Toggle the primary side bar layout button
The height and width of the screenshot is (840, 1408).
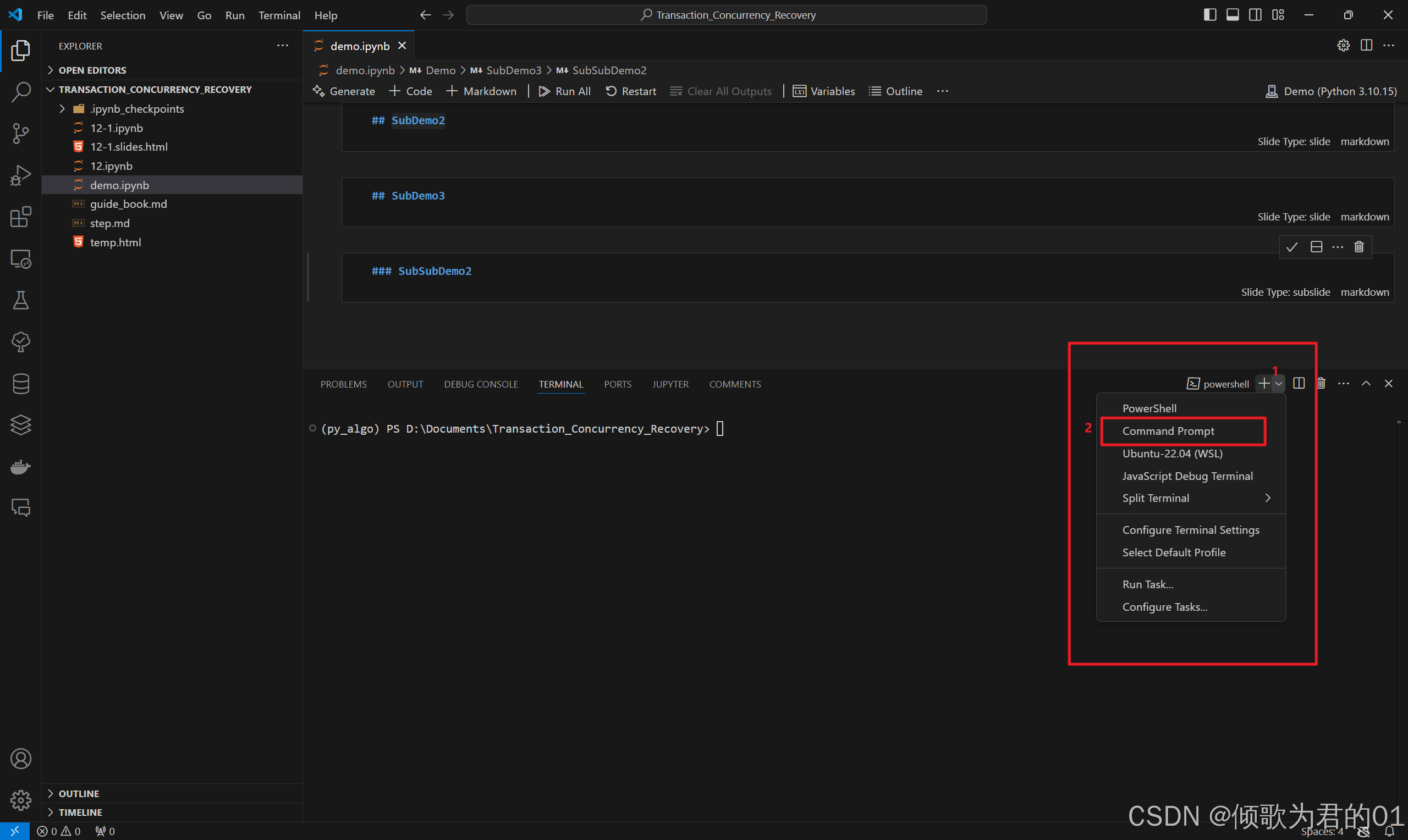(x=1210, y=15)
